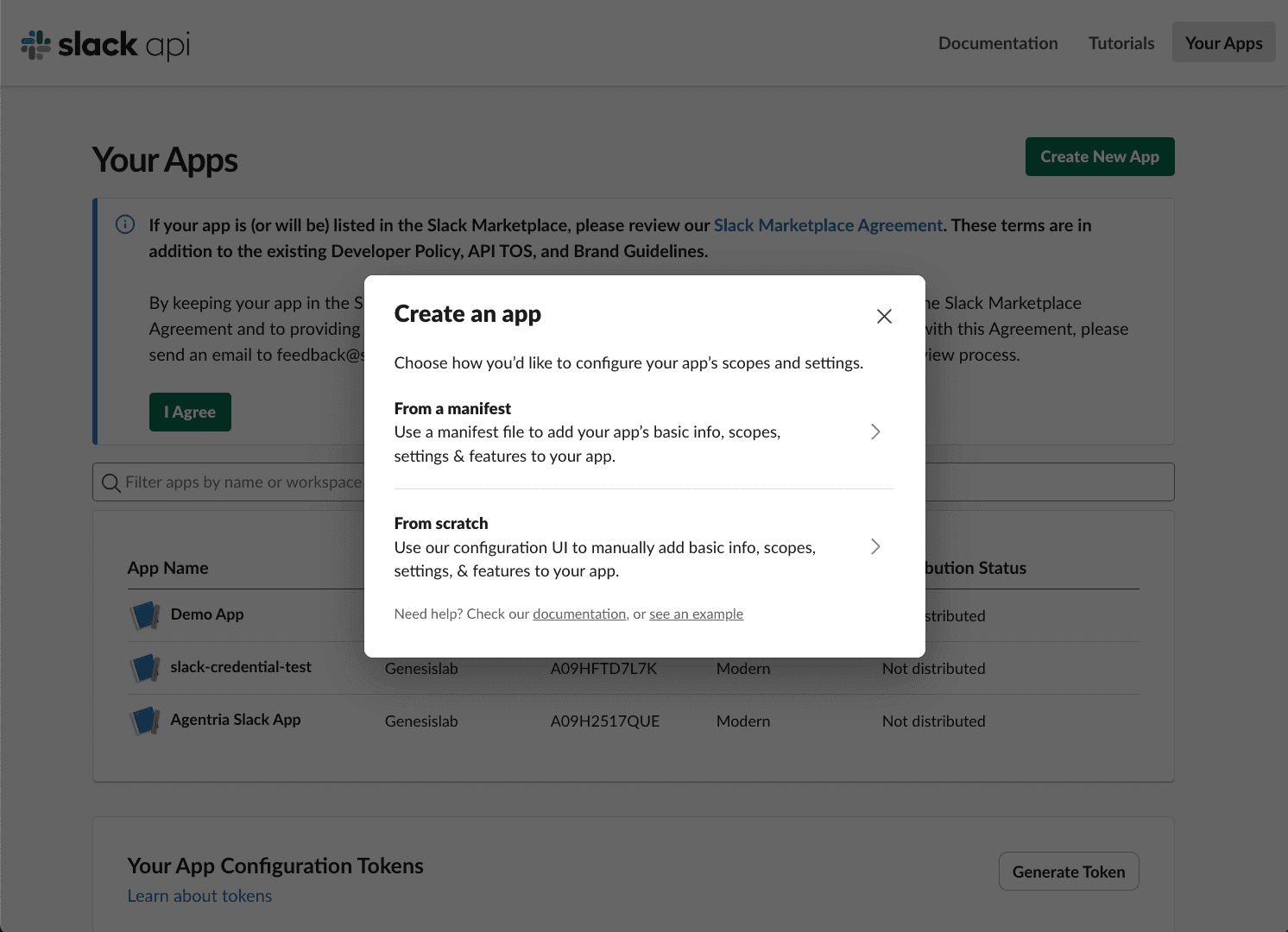Viewport: 1288px width, 932px height.
Task: Select Your Apps in top navigation
Action: click(1223, 42)
